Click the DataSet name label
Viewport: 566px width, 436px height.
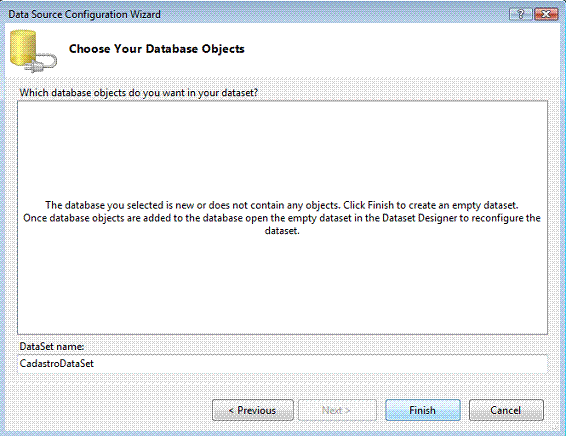(52, 346)
